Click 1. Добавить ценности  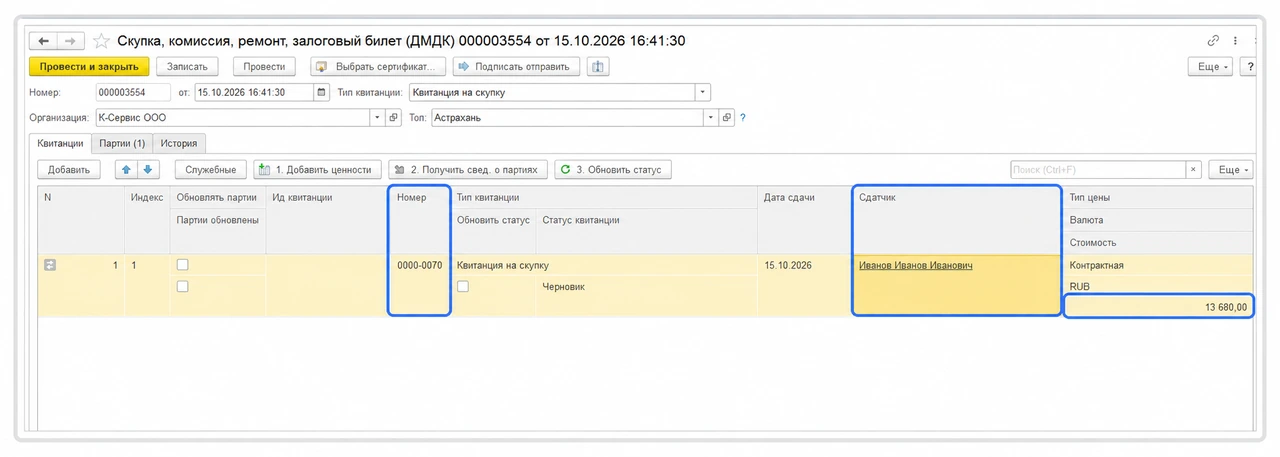click(x=317, y=169)
